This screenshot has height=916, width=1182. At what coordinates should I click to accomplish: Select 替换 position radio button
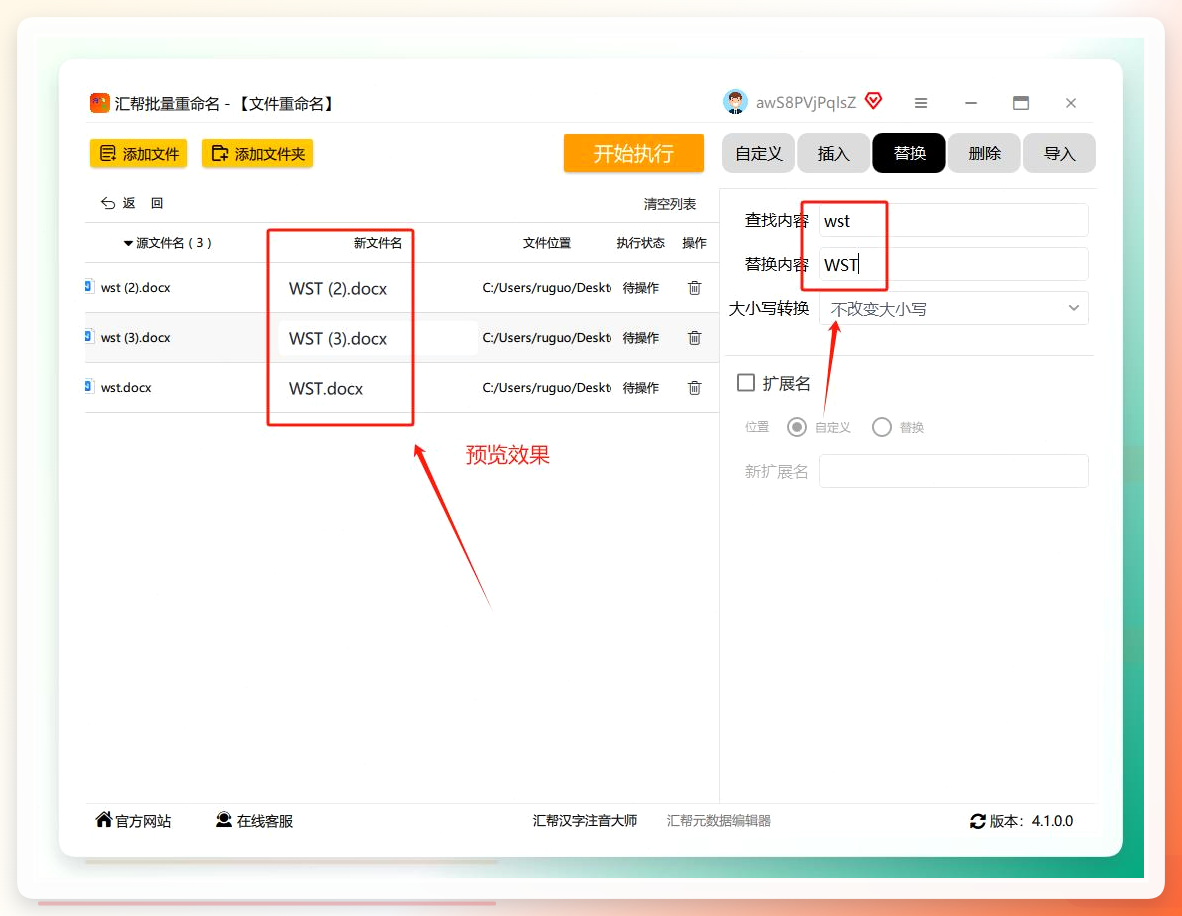pyautogui.click(x=882, y=427)
